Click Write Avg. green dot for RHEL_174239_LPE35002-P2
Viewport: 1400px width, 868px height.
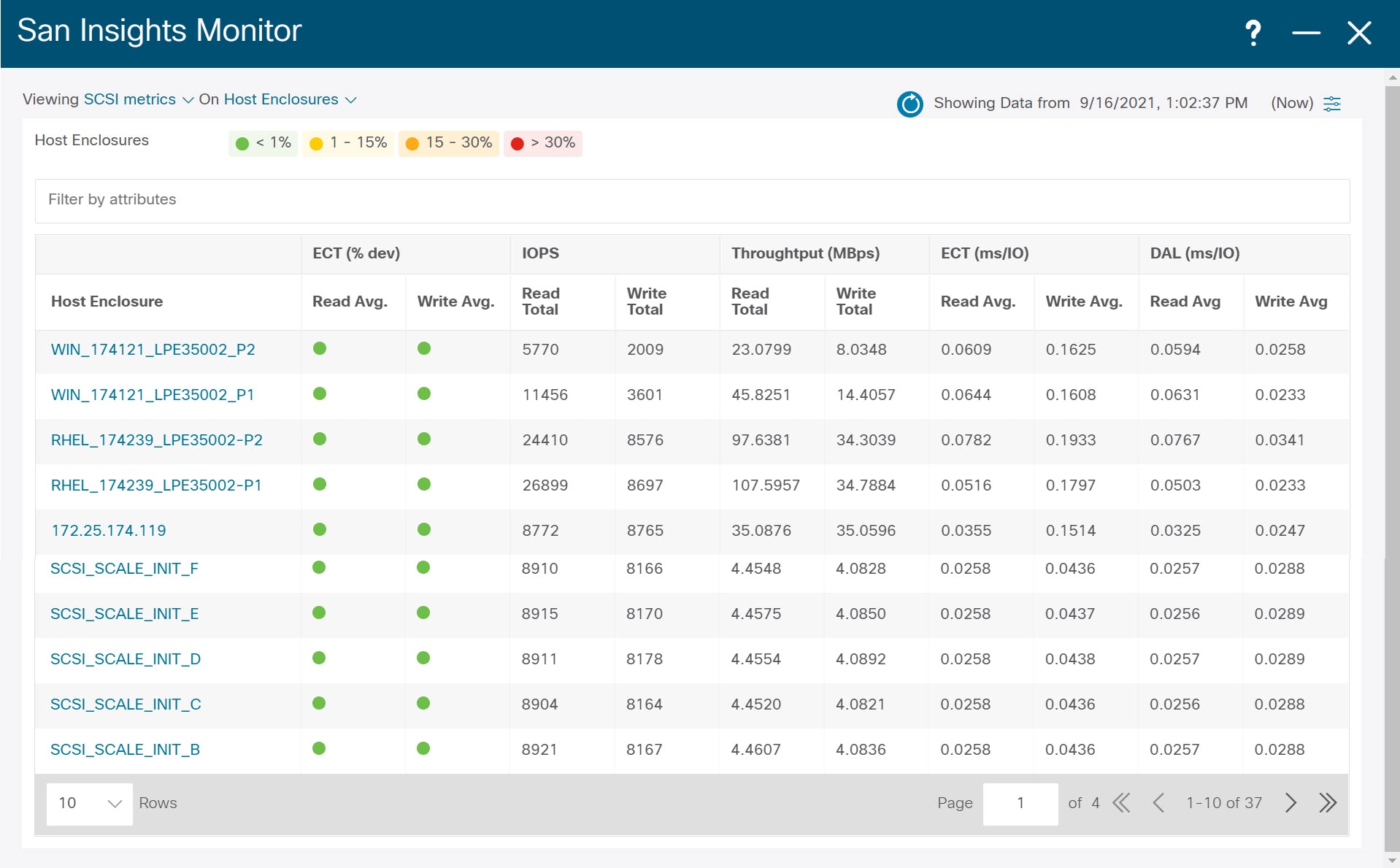click(x=424, y=439)
